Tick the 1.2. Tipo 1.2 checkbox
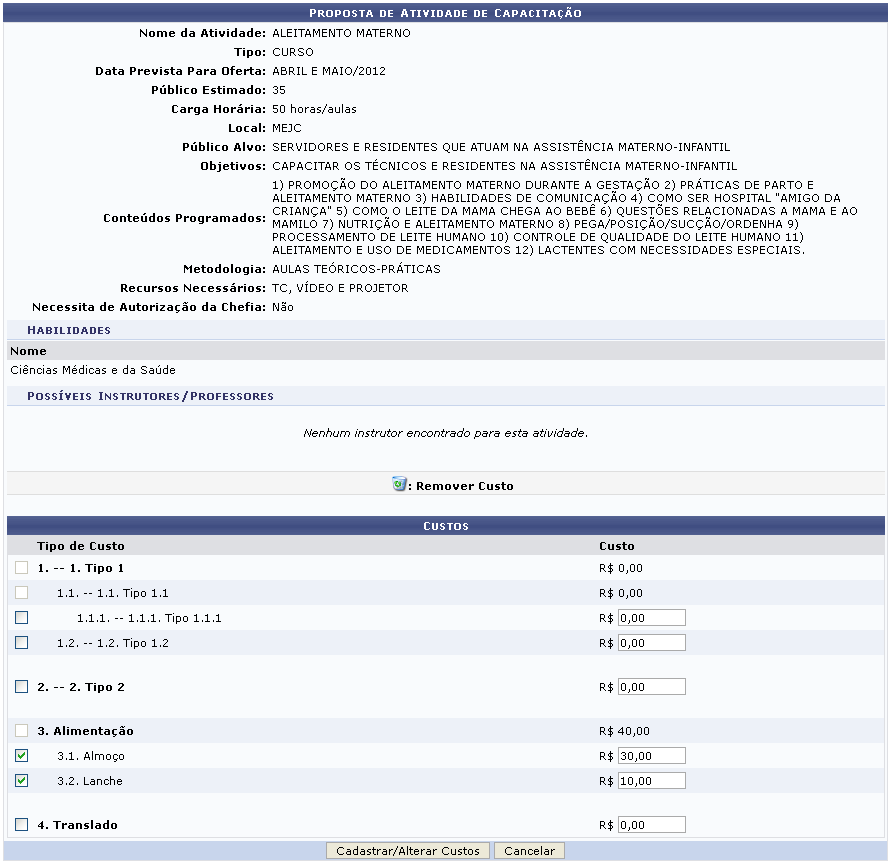 click(22, 643)
